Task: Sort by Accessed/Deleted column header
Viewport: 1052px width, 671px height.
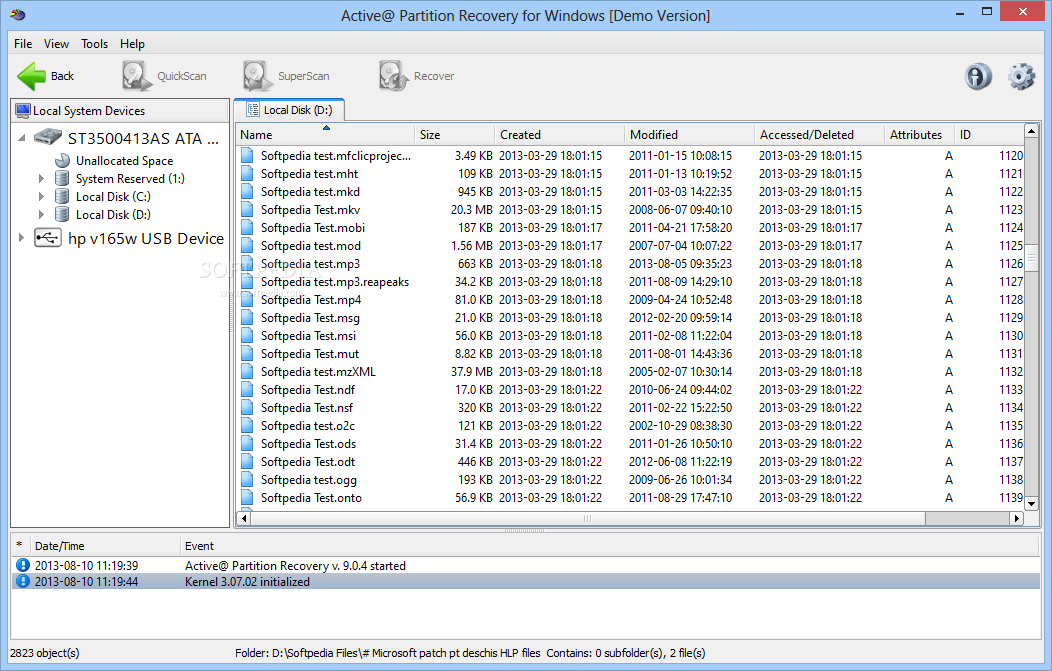Action: (819, 134)
